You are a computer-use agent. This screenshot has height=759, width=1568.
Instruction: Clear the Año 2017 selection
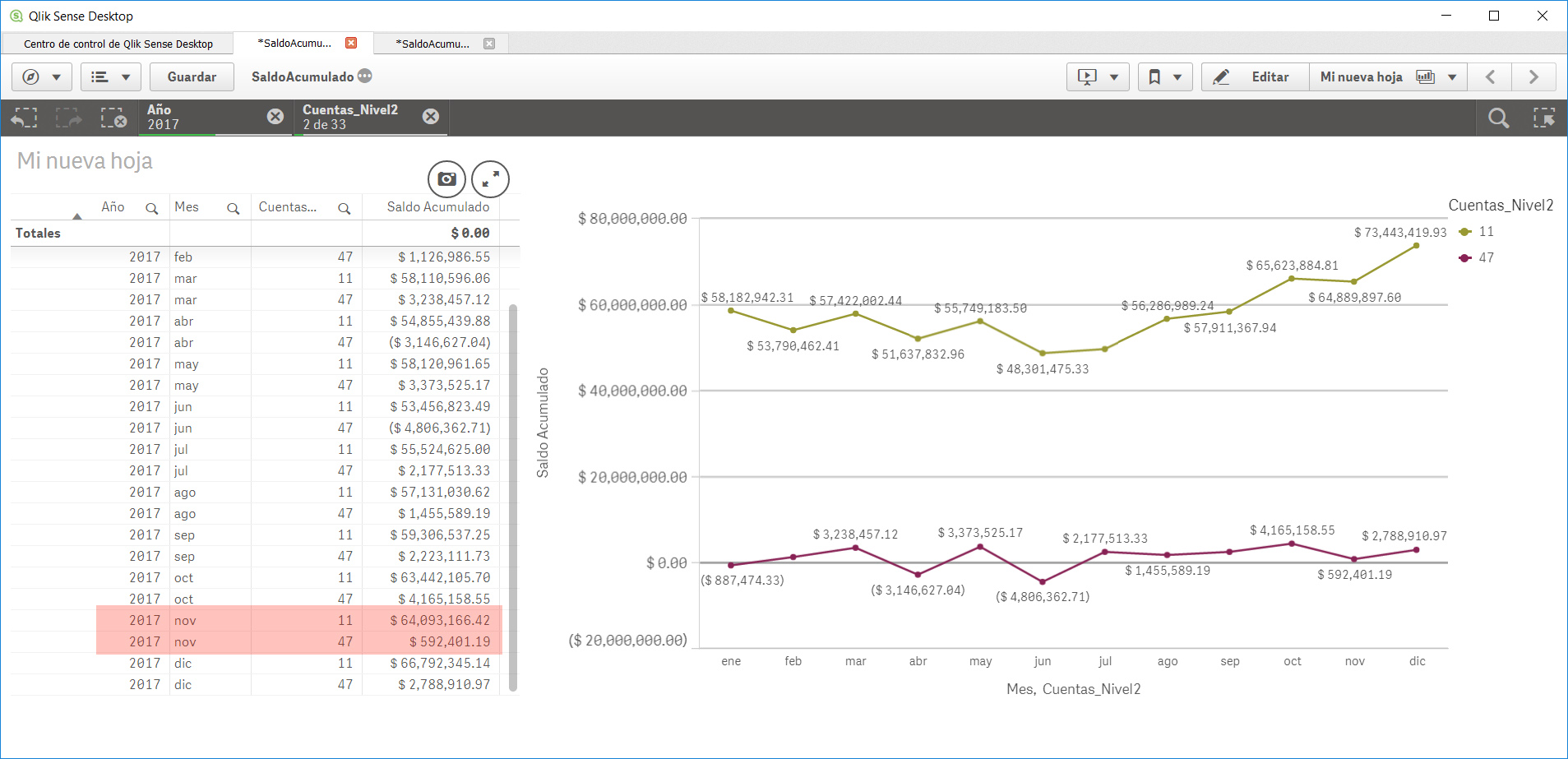(275, 117)
